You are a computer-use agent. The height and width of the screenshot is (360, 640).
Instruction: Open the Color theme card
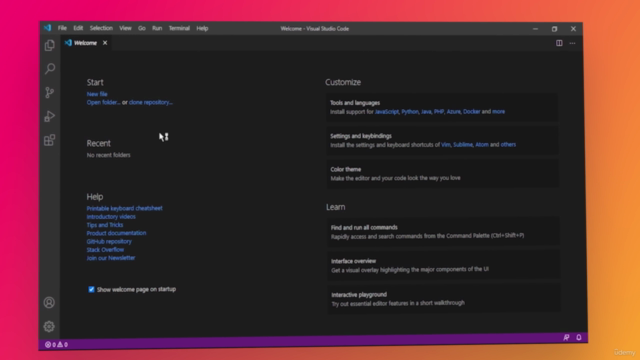click(442, 173)
